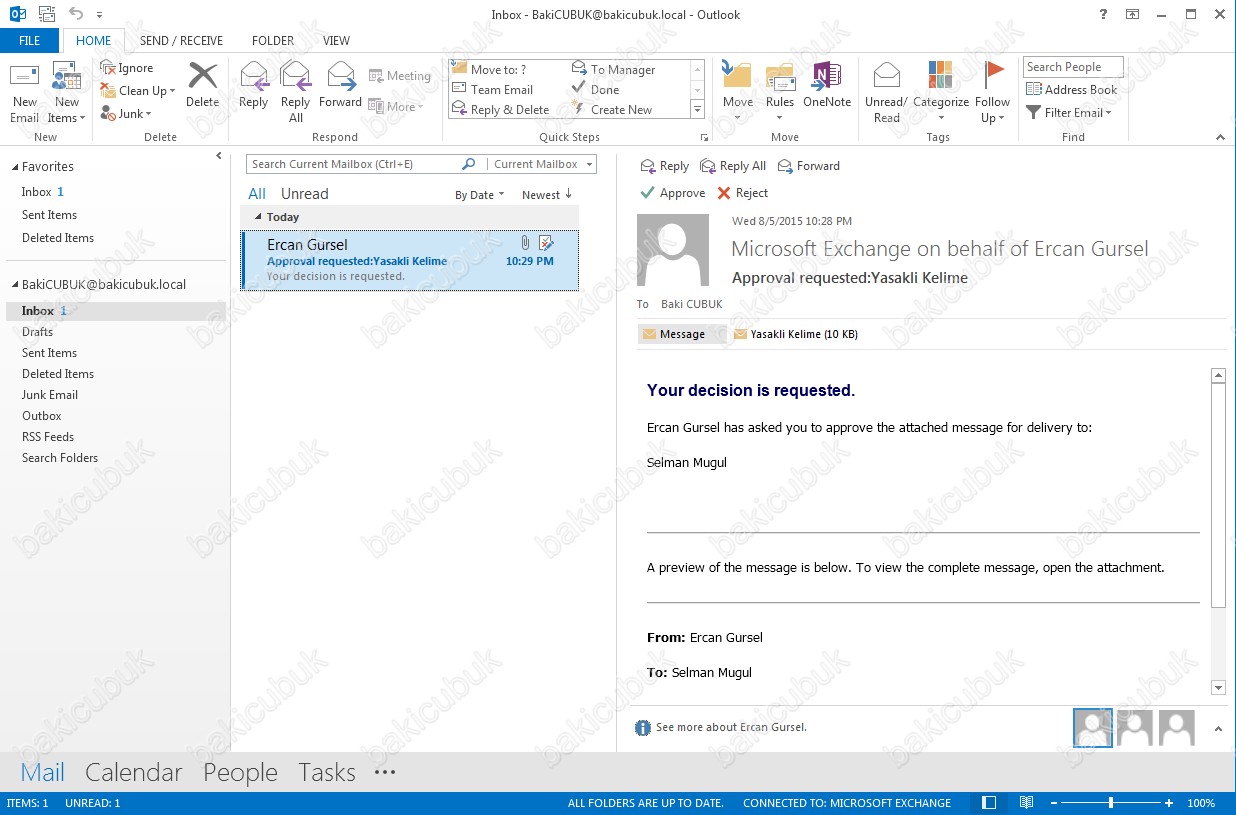
Task: Collapse the BakiCUBUK@bakicubuk.local mailbox tree
Action: tap(13, 285)
